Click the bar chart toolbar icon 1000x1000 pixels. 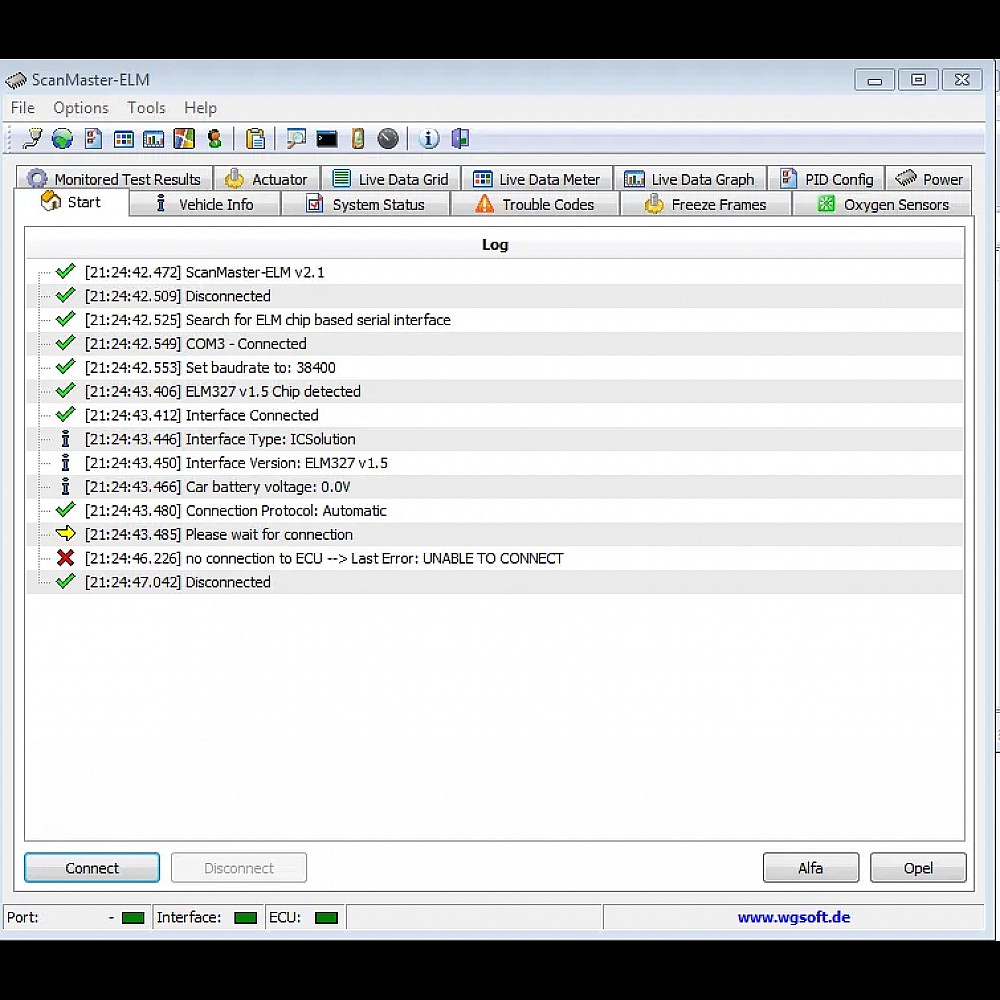click(x=153, y=138)
